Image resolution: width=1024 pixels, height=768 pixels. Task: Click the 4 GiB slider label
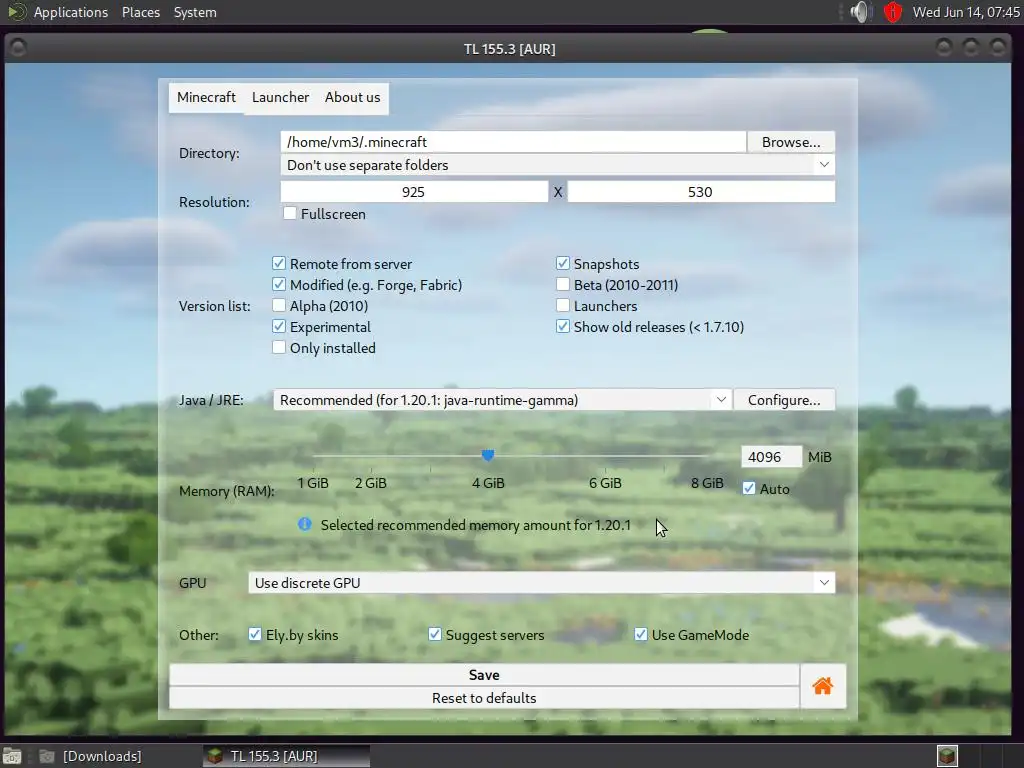(x=488, y=483)
